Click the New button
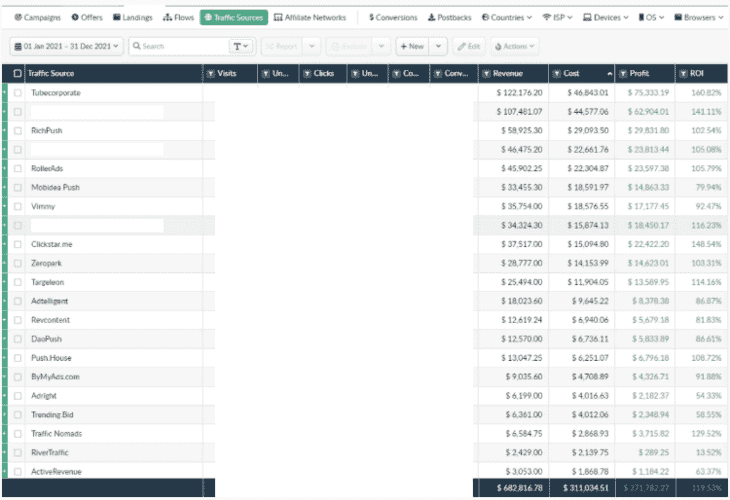The width and height of the screenshot is (730, 500). pyautogui.click(x=412, y=46)
